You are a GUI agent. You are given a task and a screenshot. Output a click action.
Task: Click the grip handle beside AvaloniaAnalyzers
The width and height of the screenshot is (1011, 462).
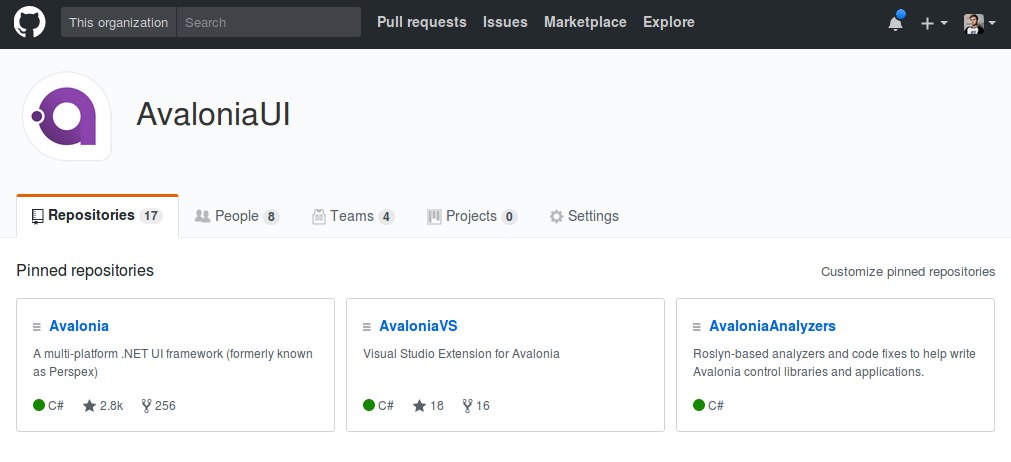(697, 327)
